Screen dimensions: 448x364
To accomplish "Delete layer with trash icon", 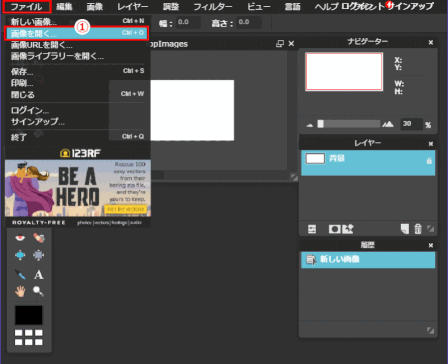I will coord(418,229).
